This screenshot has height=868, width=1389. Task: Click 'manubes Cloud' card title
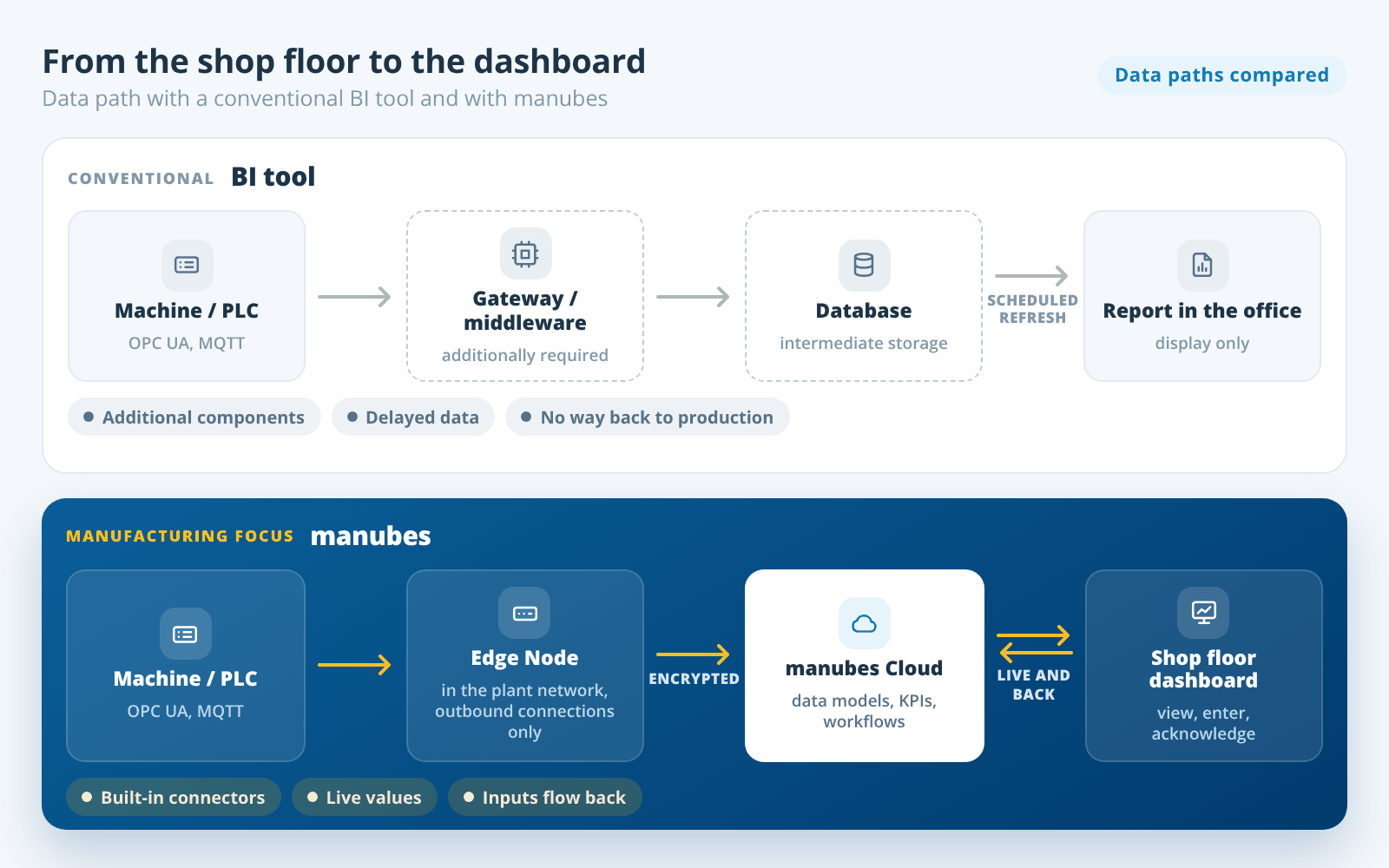click(x=864, y=668)
